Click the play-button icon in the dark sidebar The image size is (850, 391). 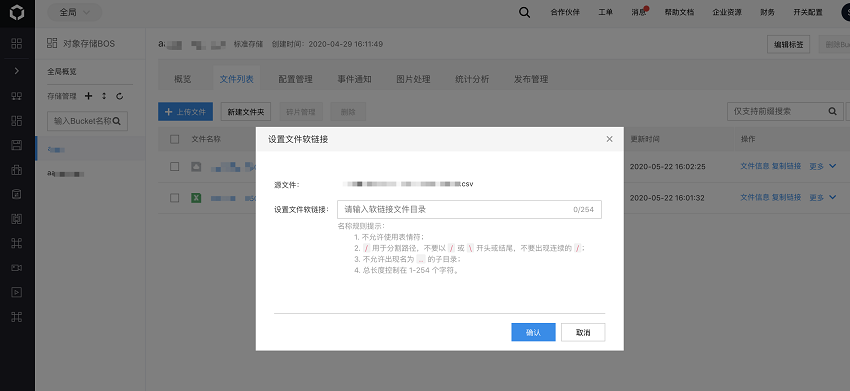point(17,292)
